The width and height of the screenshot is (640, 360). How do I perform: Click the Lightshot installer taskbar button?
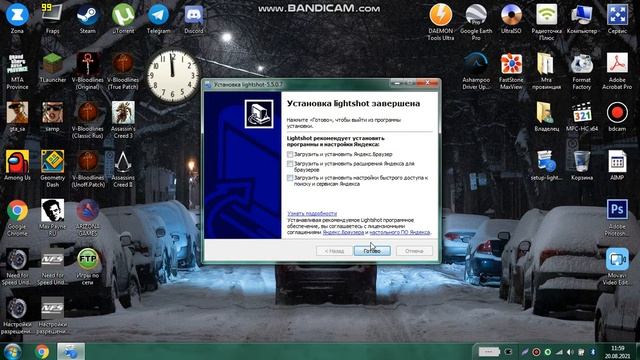[71, 351]
